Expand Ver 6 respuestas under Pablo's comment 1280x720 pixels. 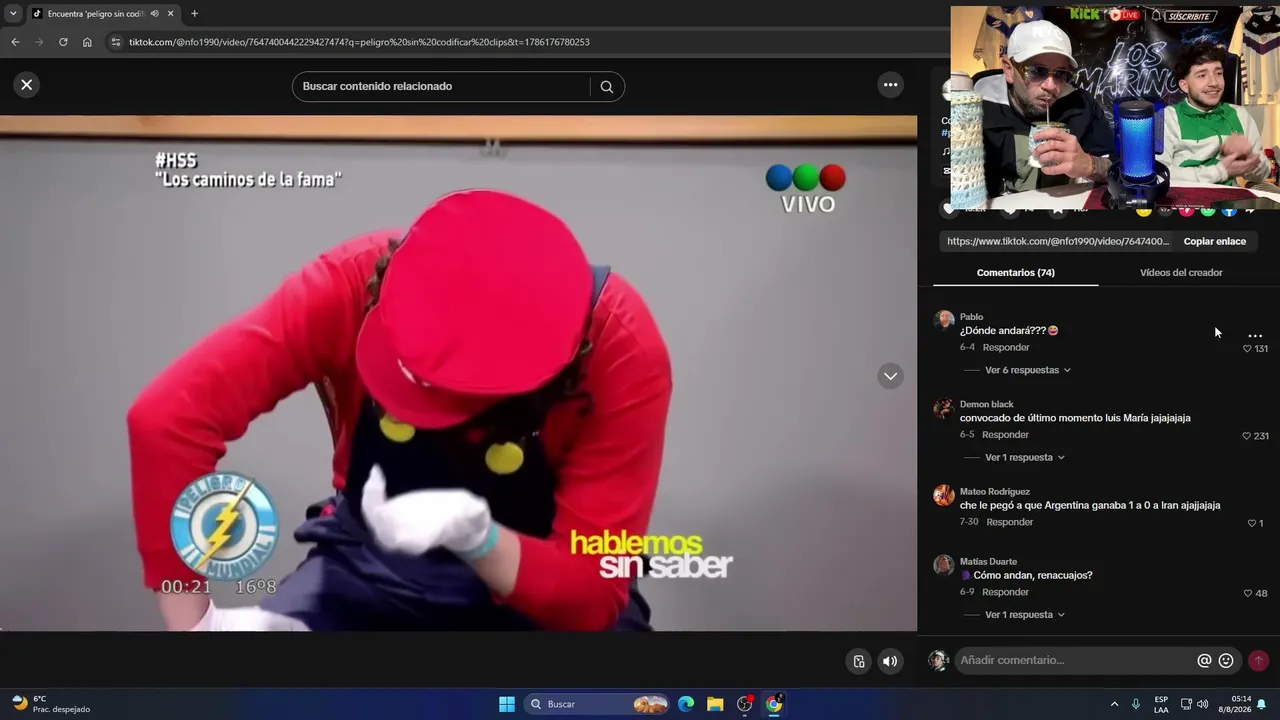pos(1027,370)
